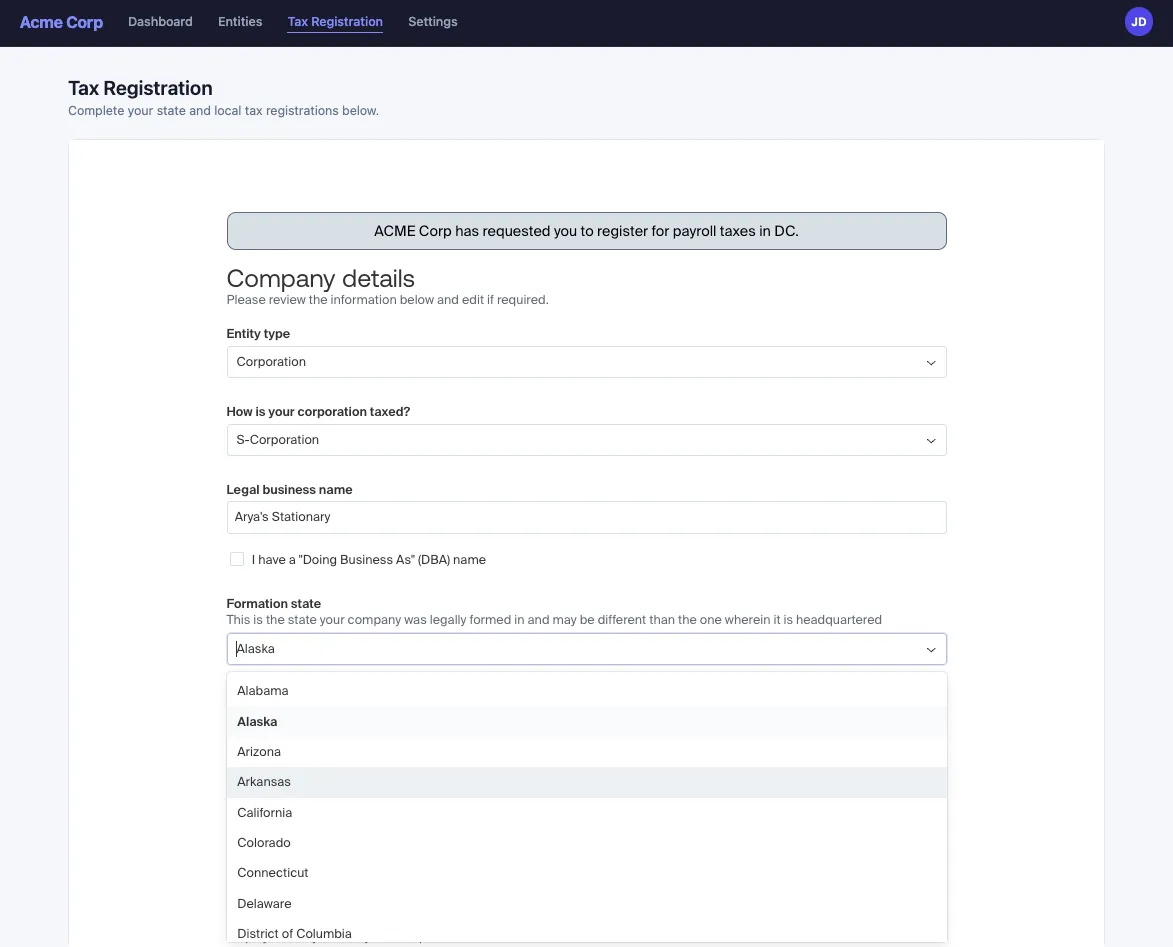Image resolution: width=1173 pixels, height=947 pixels.
Task: Click the "Company details" heading
Action: click(320, 278)
